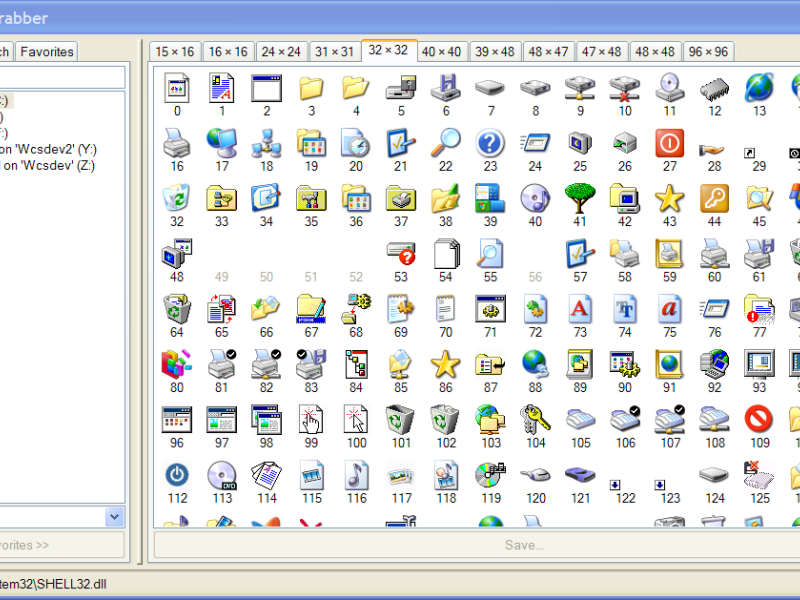800x600 pixels.
Task: Pick the CD drive icon 11
Action: [669, 88]
